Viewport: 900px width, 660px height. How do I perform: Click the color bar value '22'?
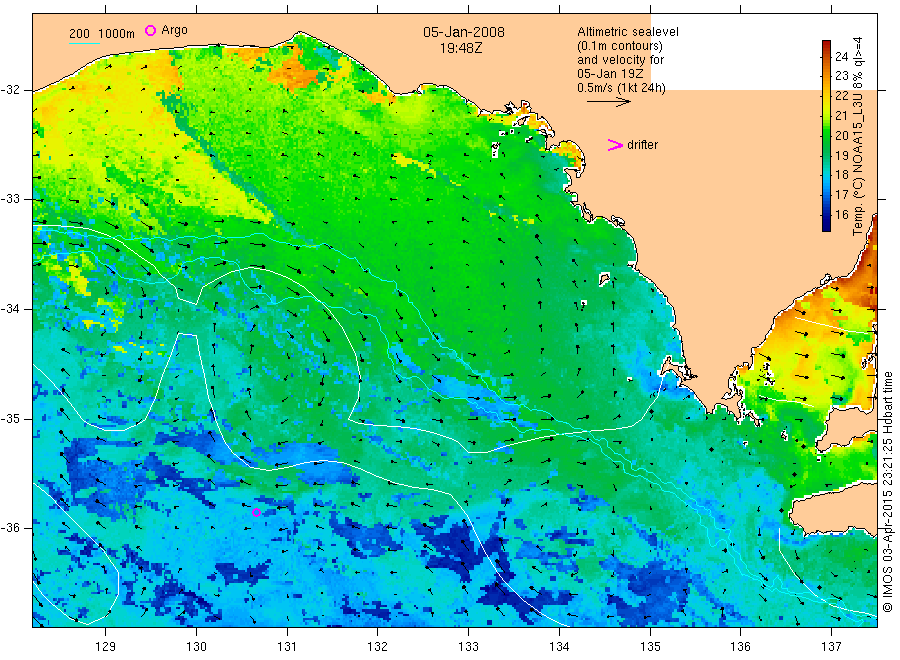[x=841, y=95]
